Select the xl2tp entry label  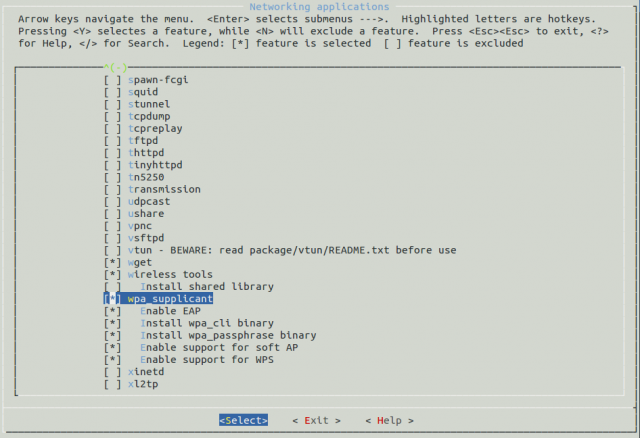[x=143, y=384]
